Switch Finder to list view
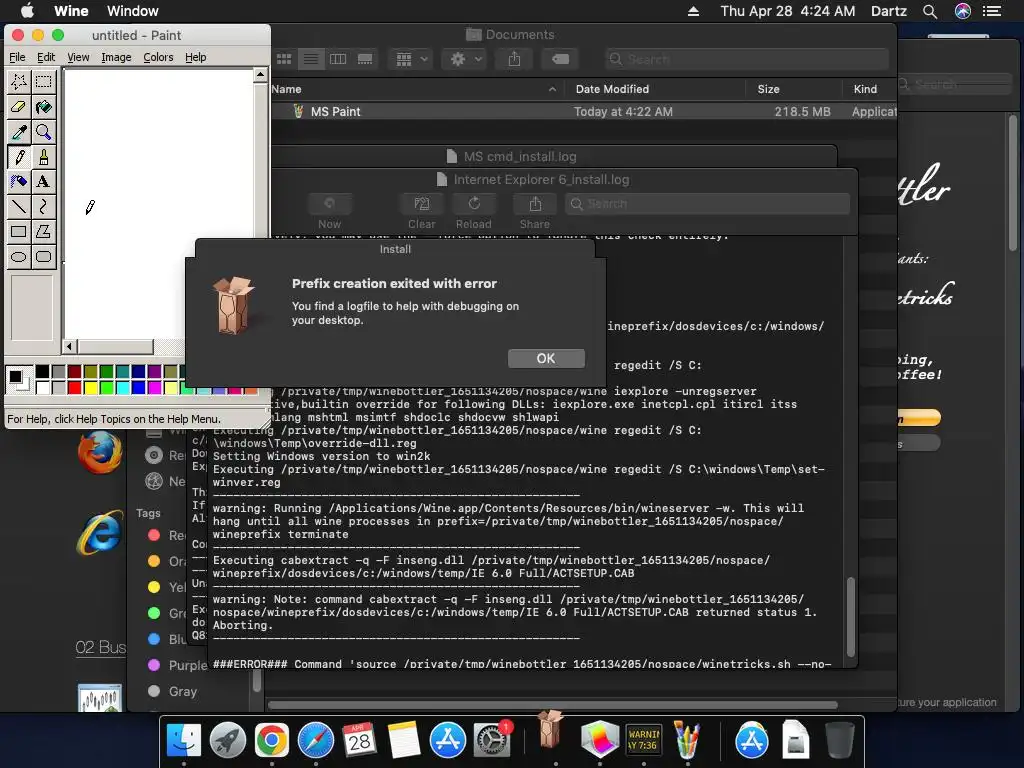This screenshot has height=768, width=1024. (x=311, y=59)
